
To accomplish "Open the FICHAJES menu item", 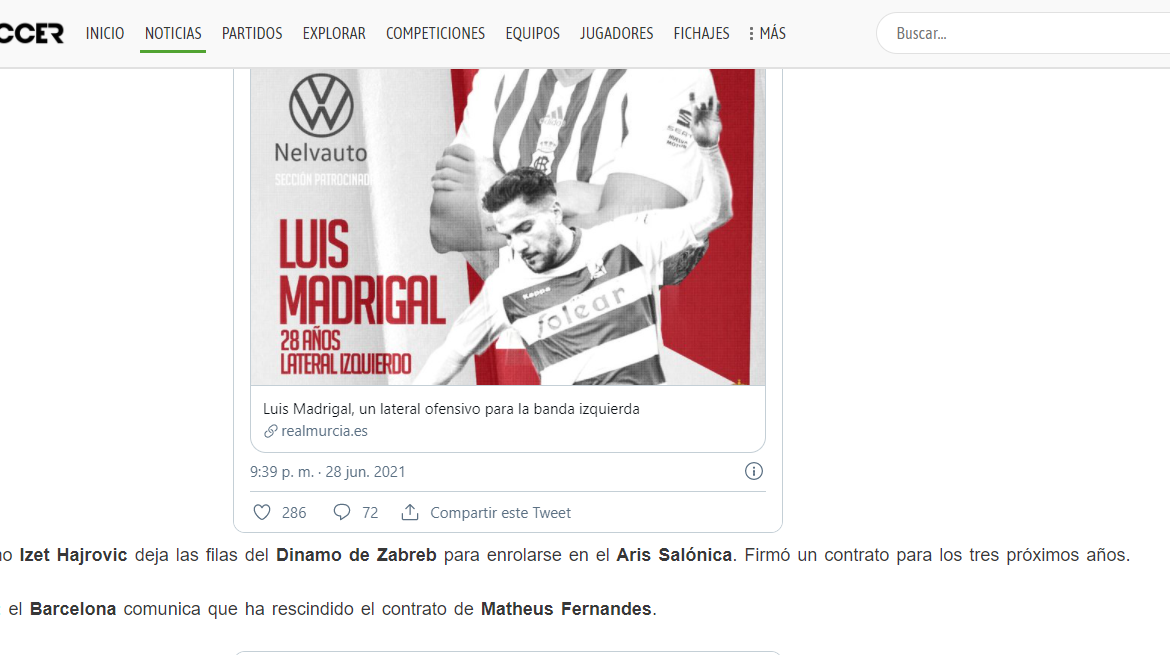I will 701,33.
